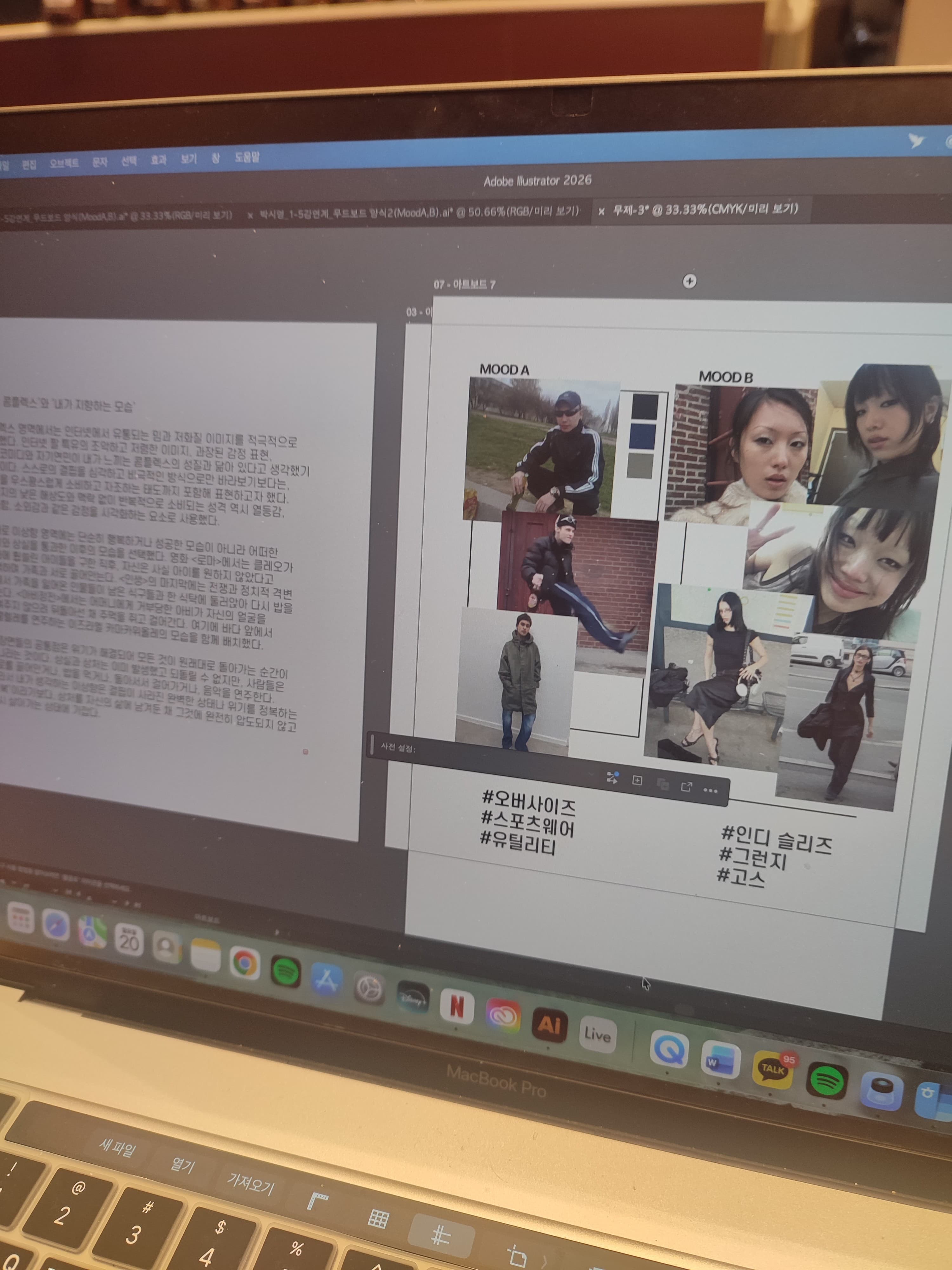Click the bird icon in the menu bar
This screenshot has height=1270, width=952.
[916, 141]
